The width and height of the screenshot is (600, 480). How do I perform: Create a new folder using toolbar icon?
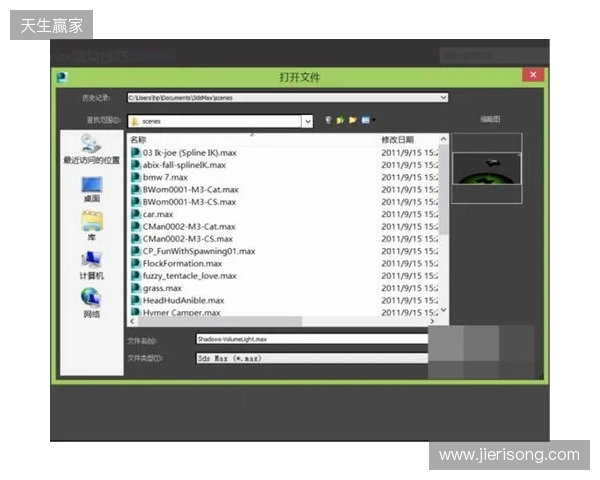point(353,120)
